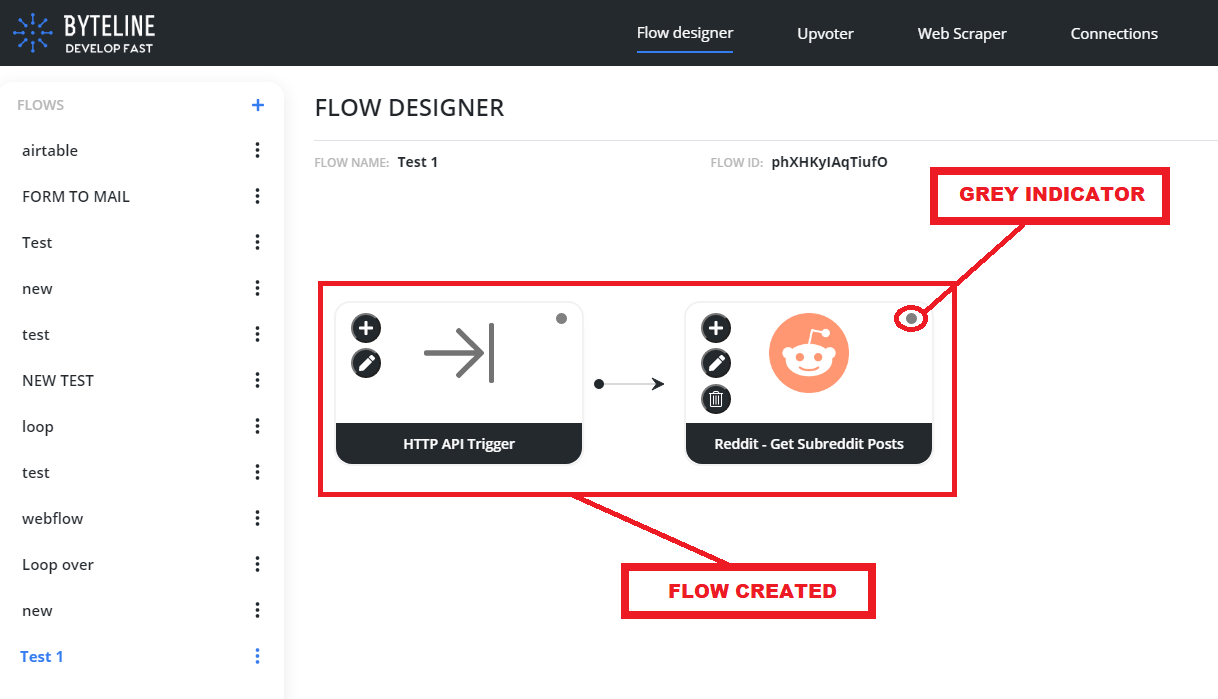Open options menu for webflow flow
This screenshot has width=1218, height=699.
tap(257, 518)
